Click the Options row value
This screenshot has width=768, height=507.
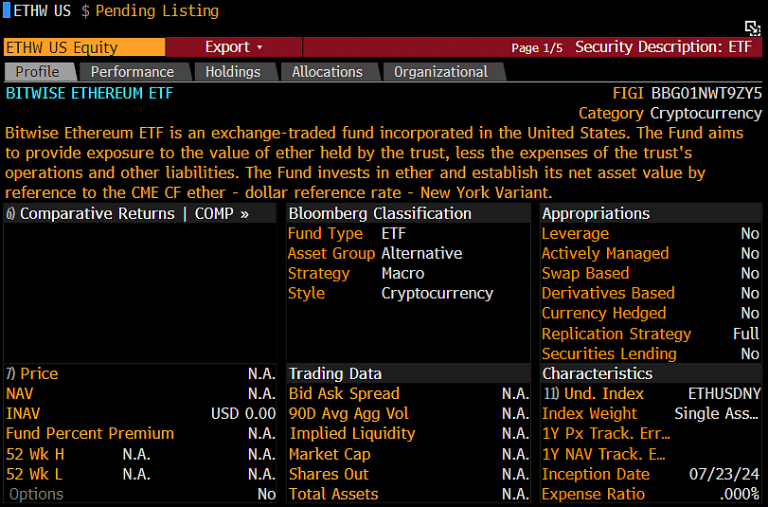pos(266,494)
